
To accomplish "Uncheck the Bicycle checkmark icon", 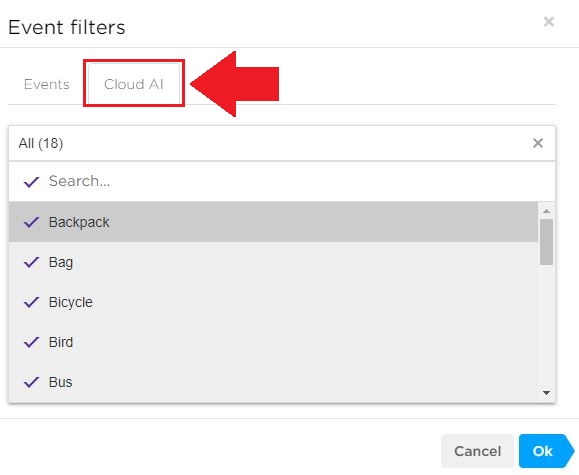I will click(x=32, y=302).
